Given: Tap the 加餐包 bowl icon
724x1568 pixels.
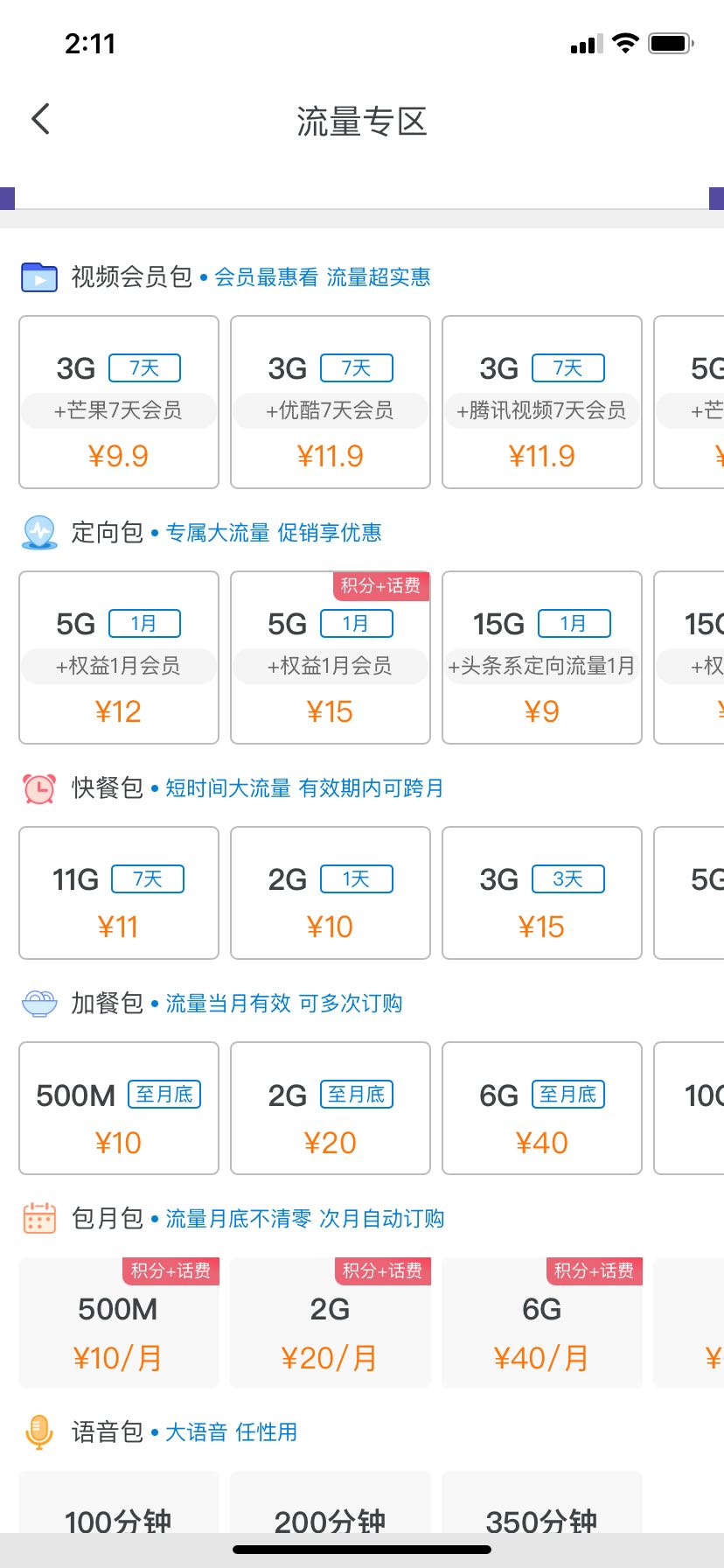Looking at the screenshot, I should pos(38,1003).
